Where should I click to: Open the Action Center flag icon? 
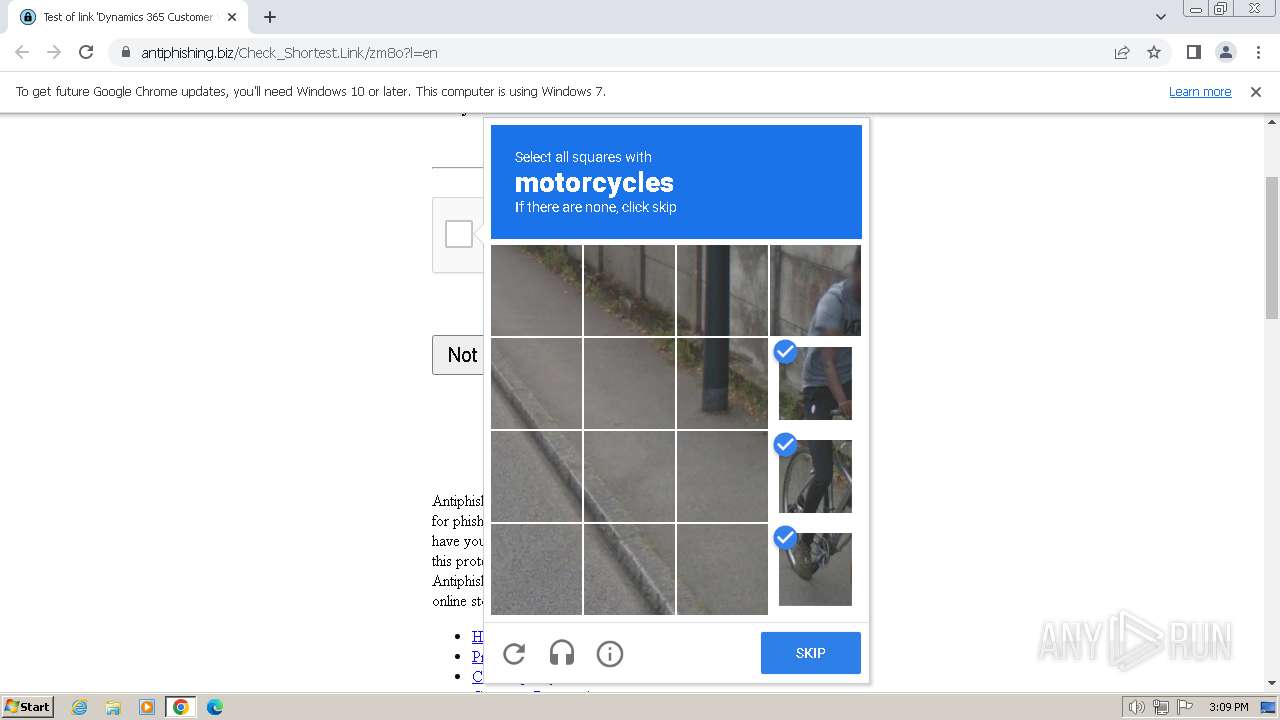pos(1185,707)
